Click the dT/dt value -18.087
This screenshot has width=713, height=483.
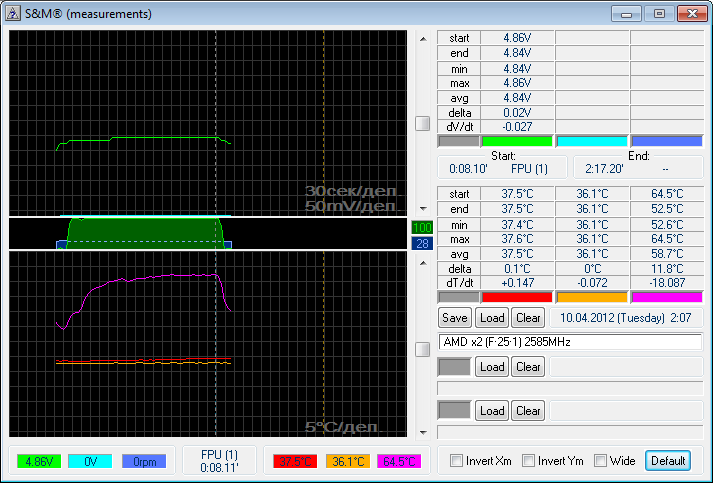pyautogui.click(x=667, y=283)
